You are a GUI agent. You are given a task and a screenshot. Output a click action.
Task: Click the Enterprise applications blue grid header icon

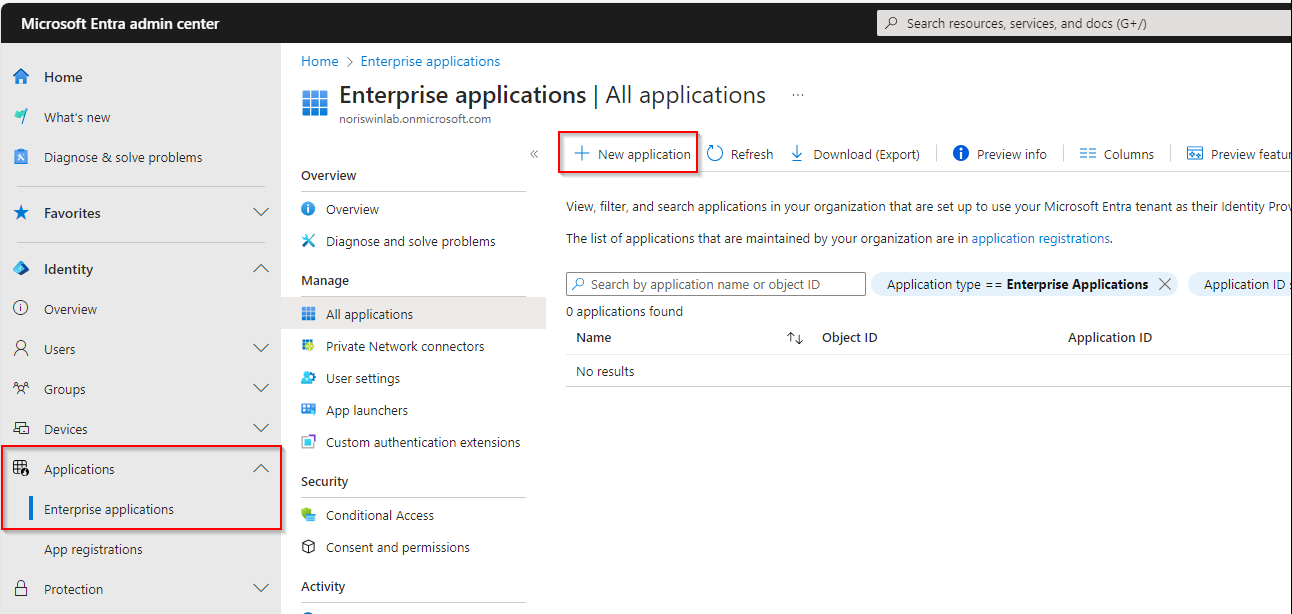pos(315,103)
